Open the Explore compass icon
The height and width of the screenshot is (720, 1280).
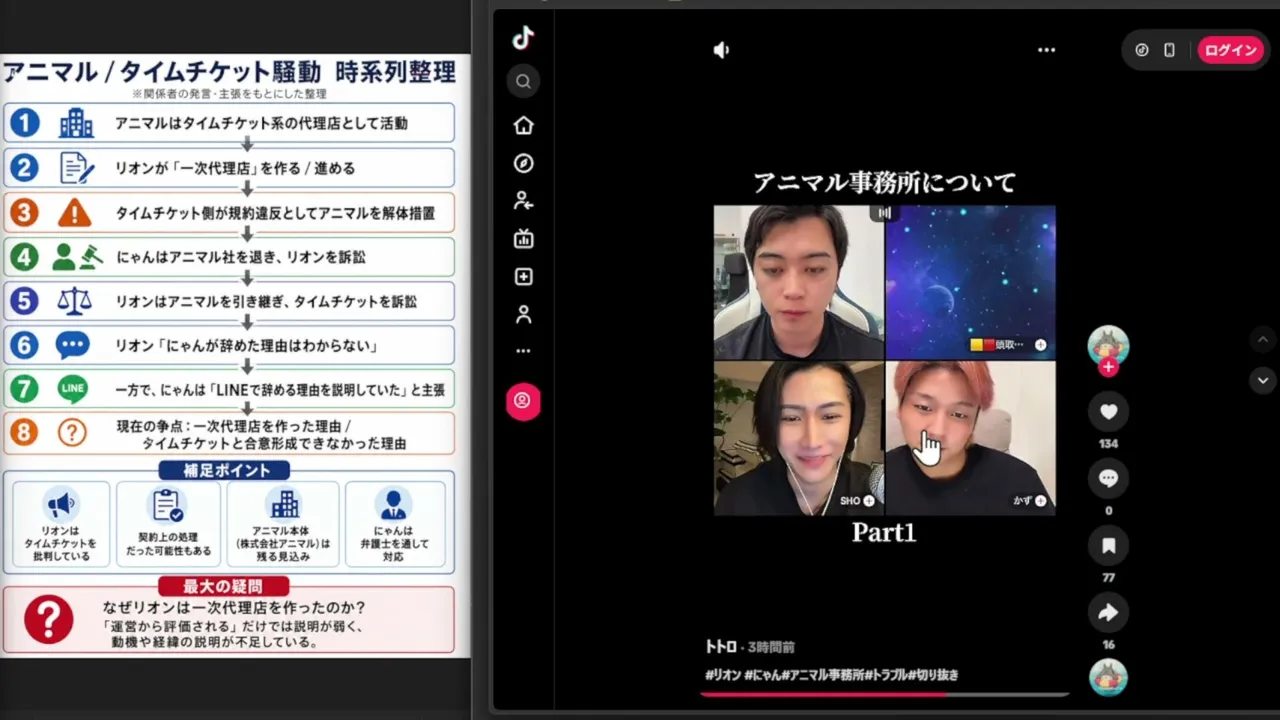click(x=523, y=163)
